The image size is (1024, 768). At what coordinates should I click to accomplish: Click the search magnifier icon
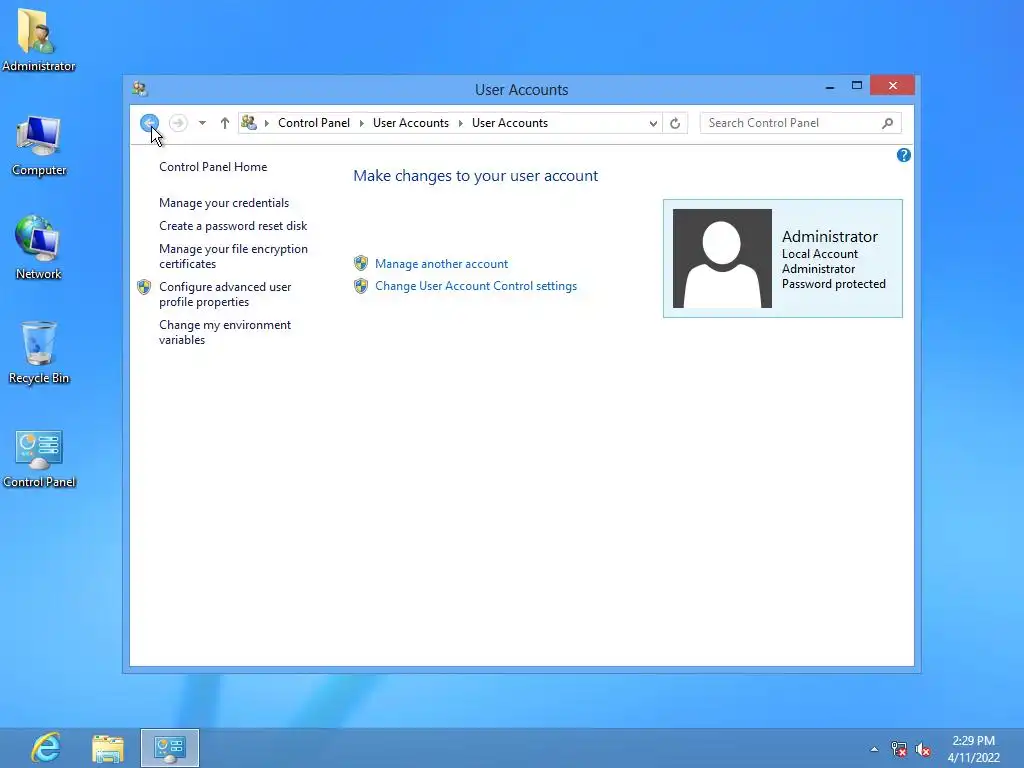887,123
